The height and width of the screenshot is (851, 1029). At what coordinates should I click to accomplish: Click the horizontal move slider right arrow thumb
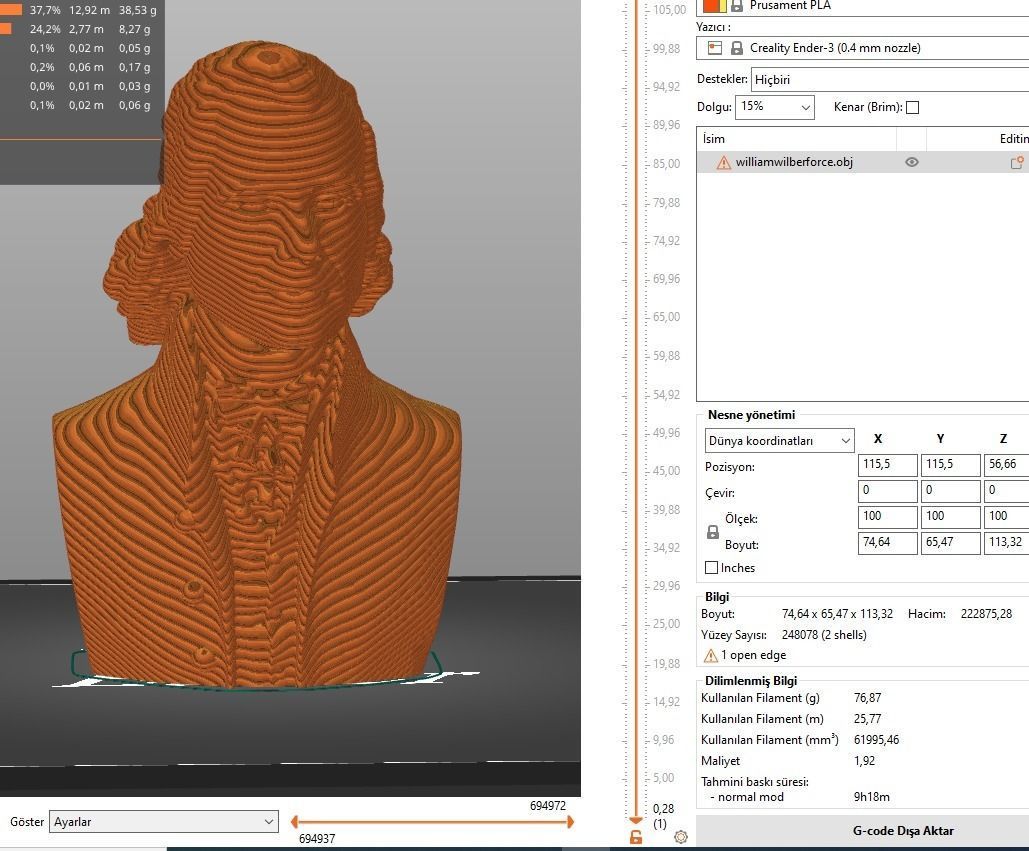point(570,821)
